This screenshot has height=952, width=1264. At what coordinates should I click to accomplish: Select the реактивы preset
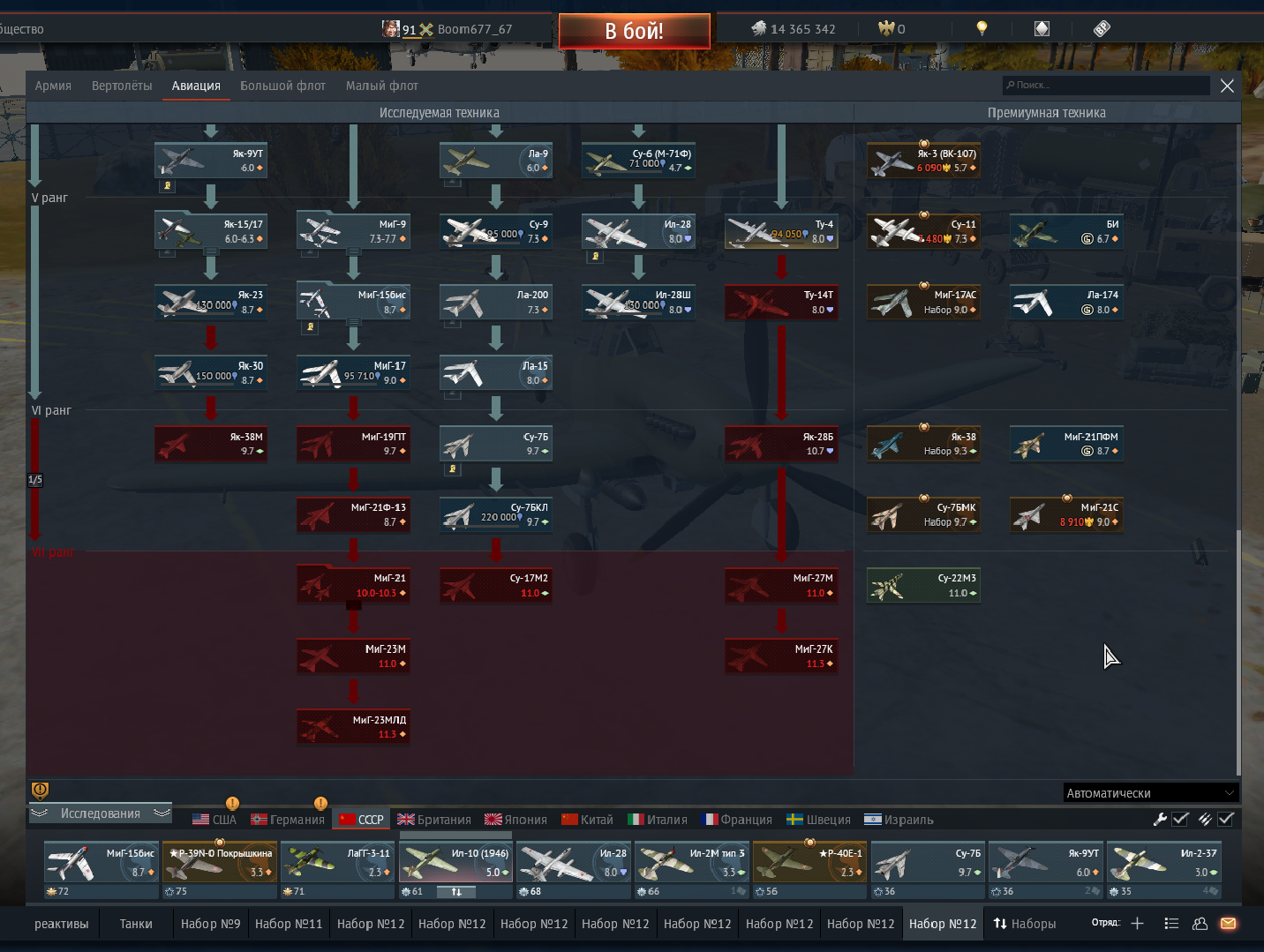click(62, 924)
